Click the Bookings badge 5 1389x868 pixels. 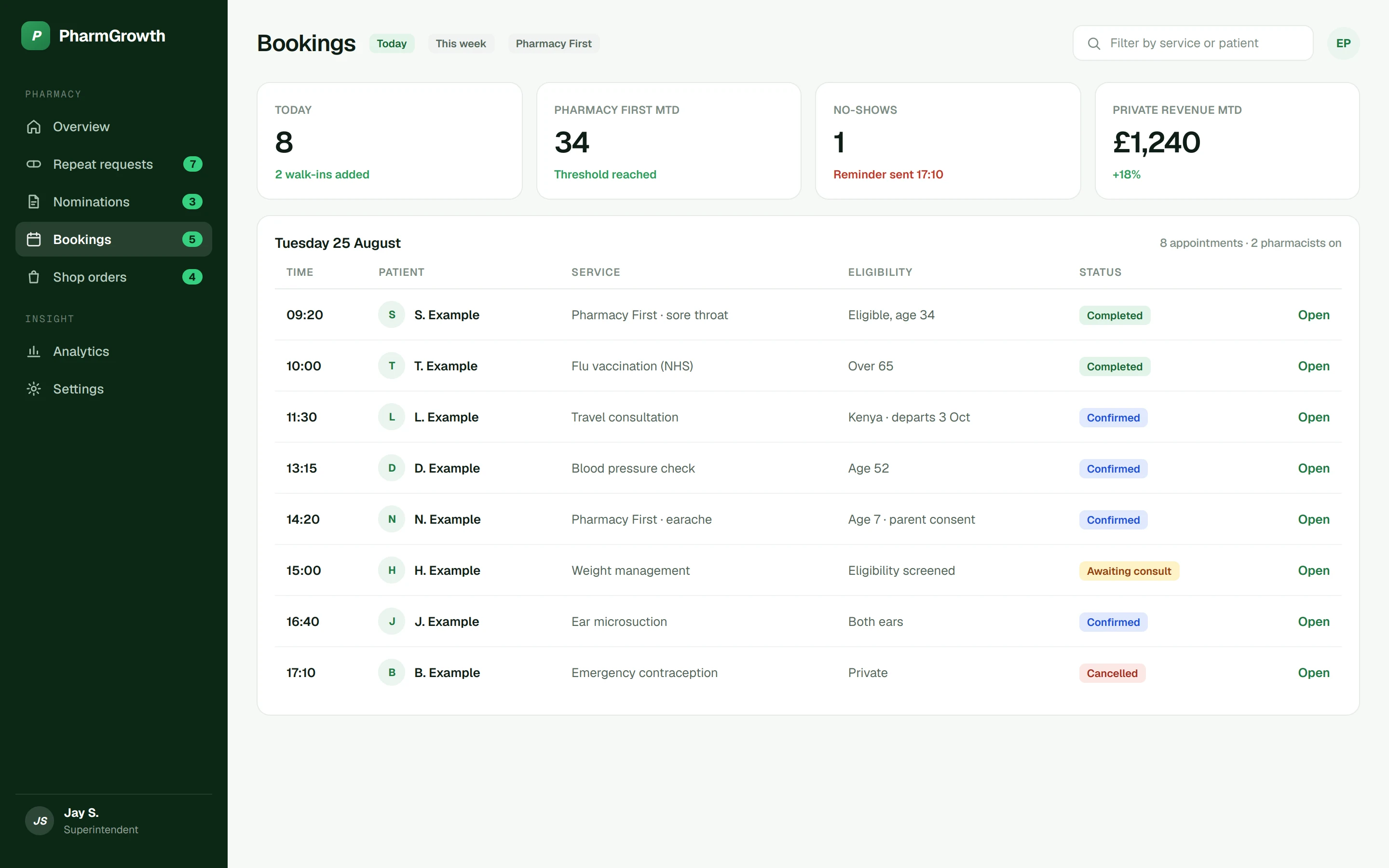coord(192,239)
